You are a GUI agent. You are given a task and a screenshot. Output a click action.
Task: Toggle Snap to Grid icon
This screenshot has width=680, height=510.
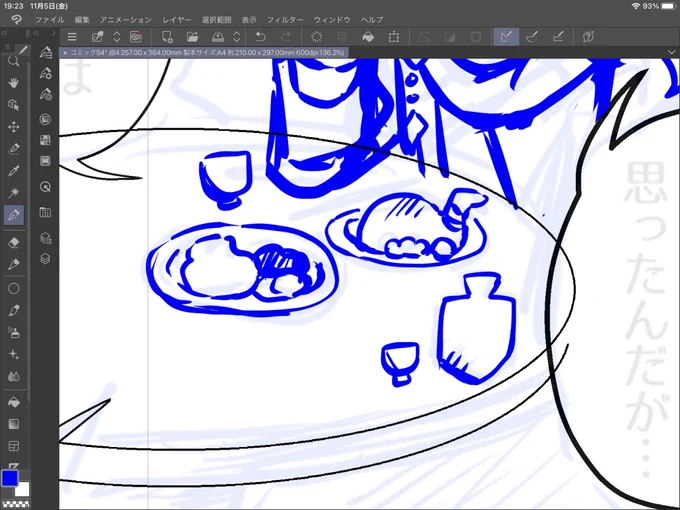[558, 37]
